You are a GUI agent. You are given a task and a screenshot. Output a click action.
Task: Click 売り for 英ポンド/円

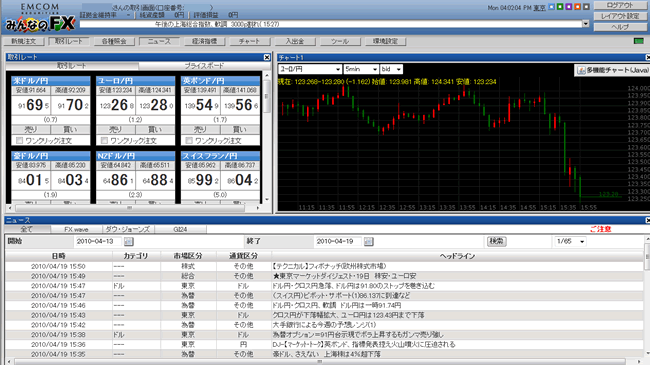[201, 129]
